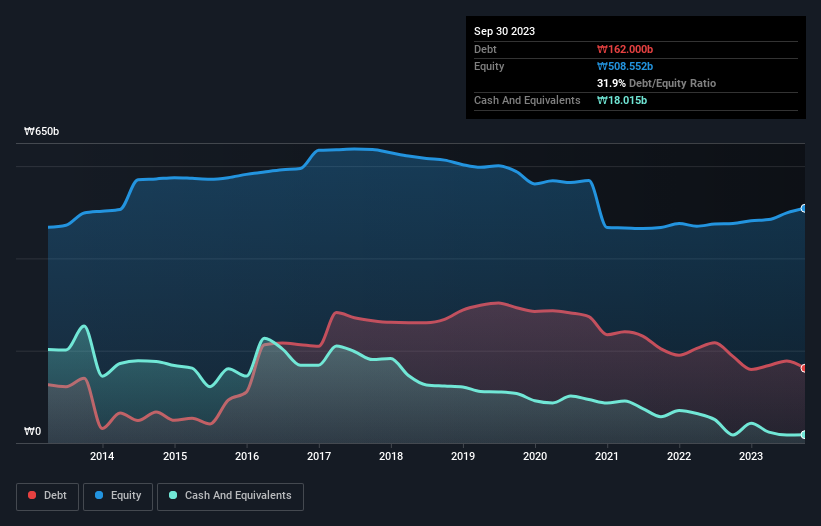Screen dimensions: 821x526
Task: Click the teal Cash endpoint marker on chart
Action: coord(803,434)
